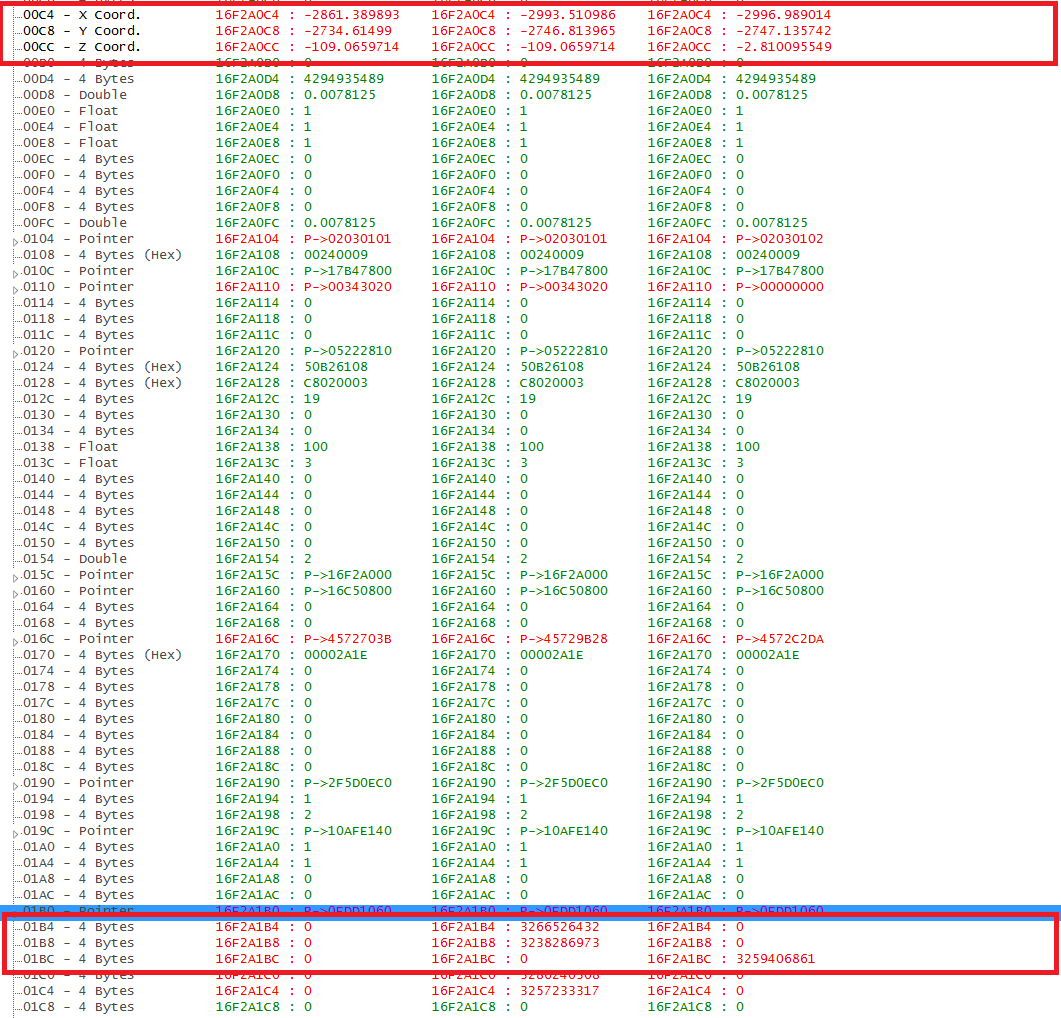
Task: Click the value 3238286973
Action: [560, 943]
